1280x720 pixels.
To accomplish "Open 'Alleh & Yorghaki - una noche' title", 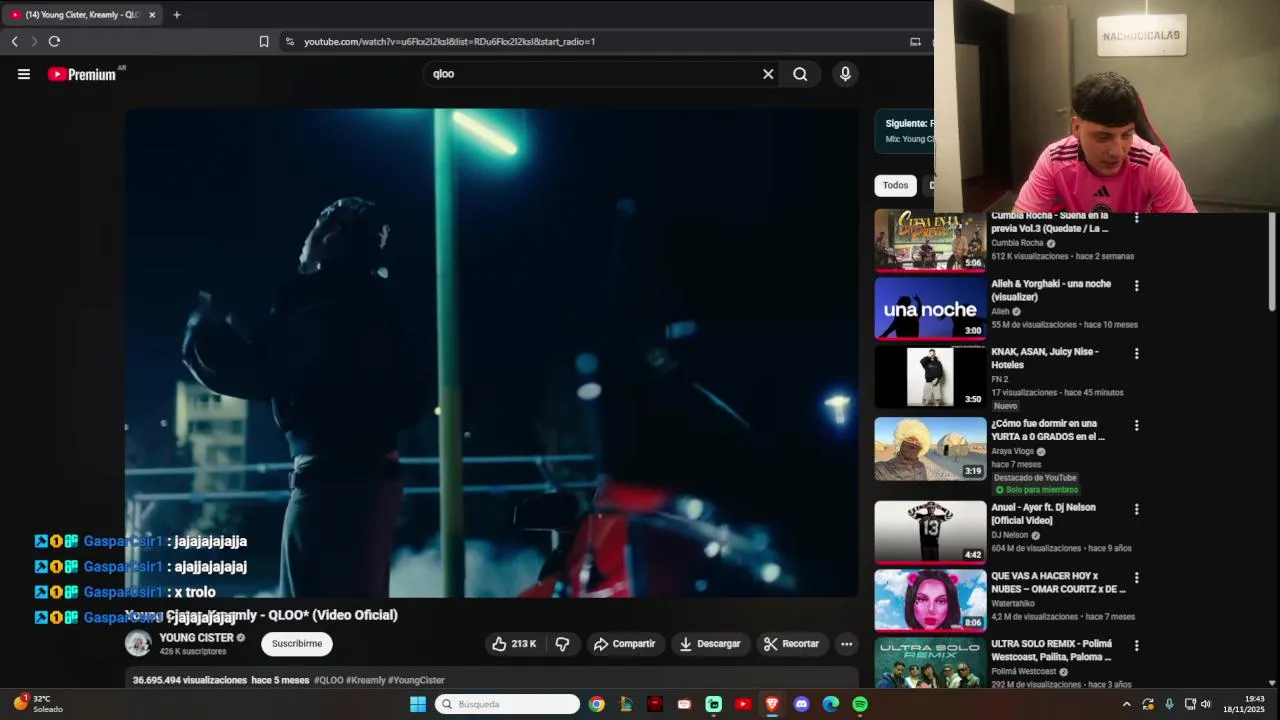I will pos(1051,290).
